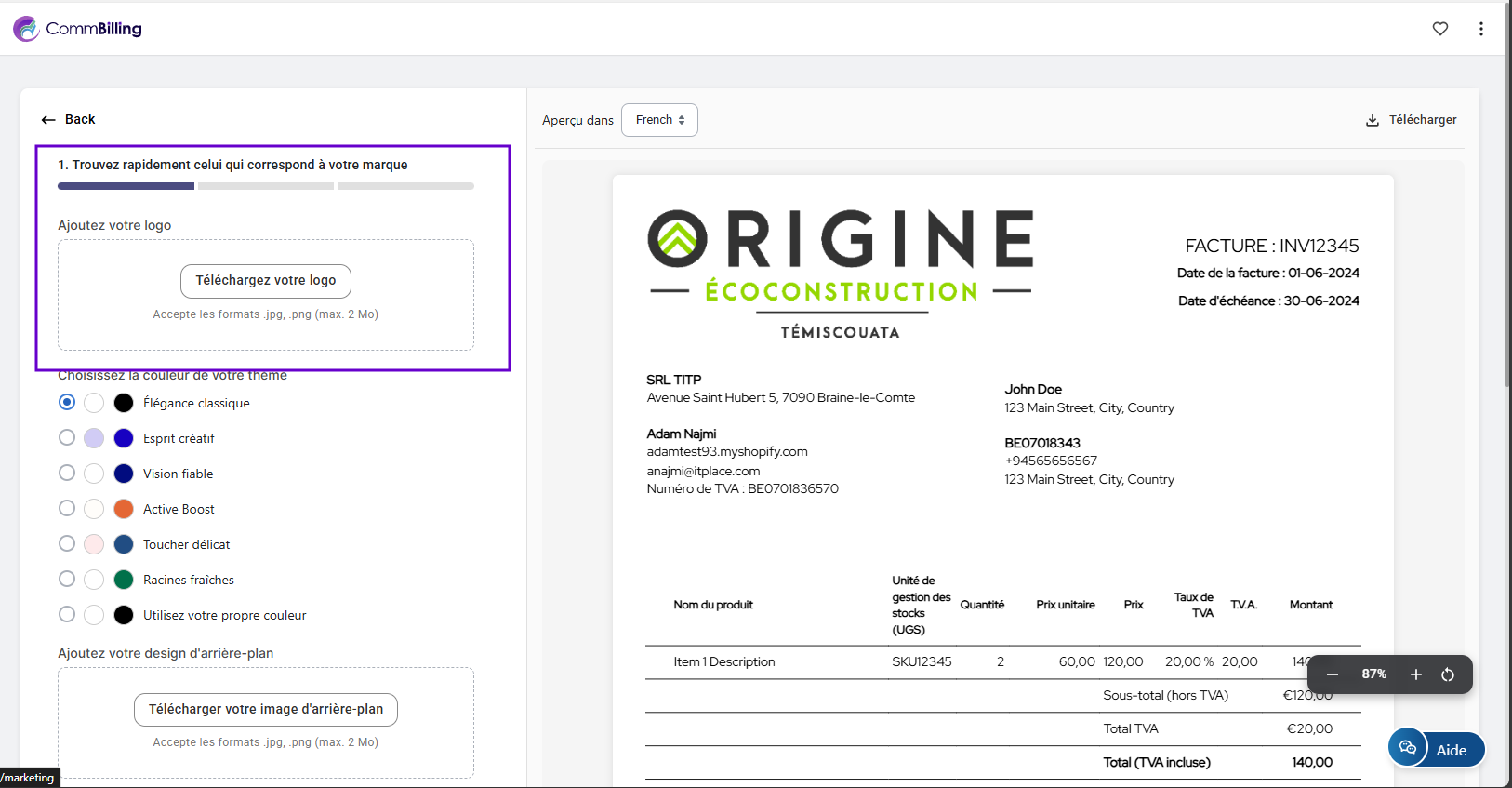
Task: Click the second progress step bar
Action: tap(266, 186)
